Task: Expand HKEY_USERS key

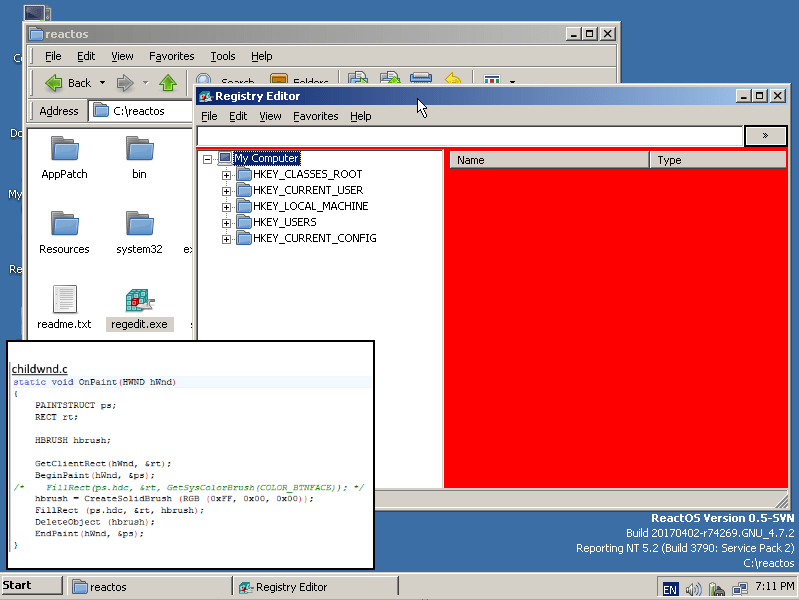Action: (x=226, y=223)
